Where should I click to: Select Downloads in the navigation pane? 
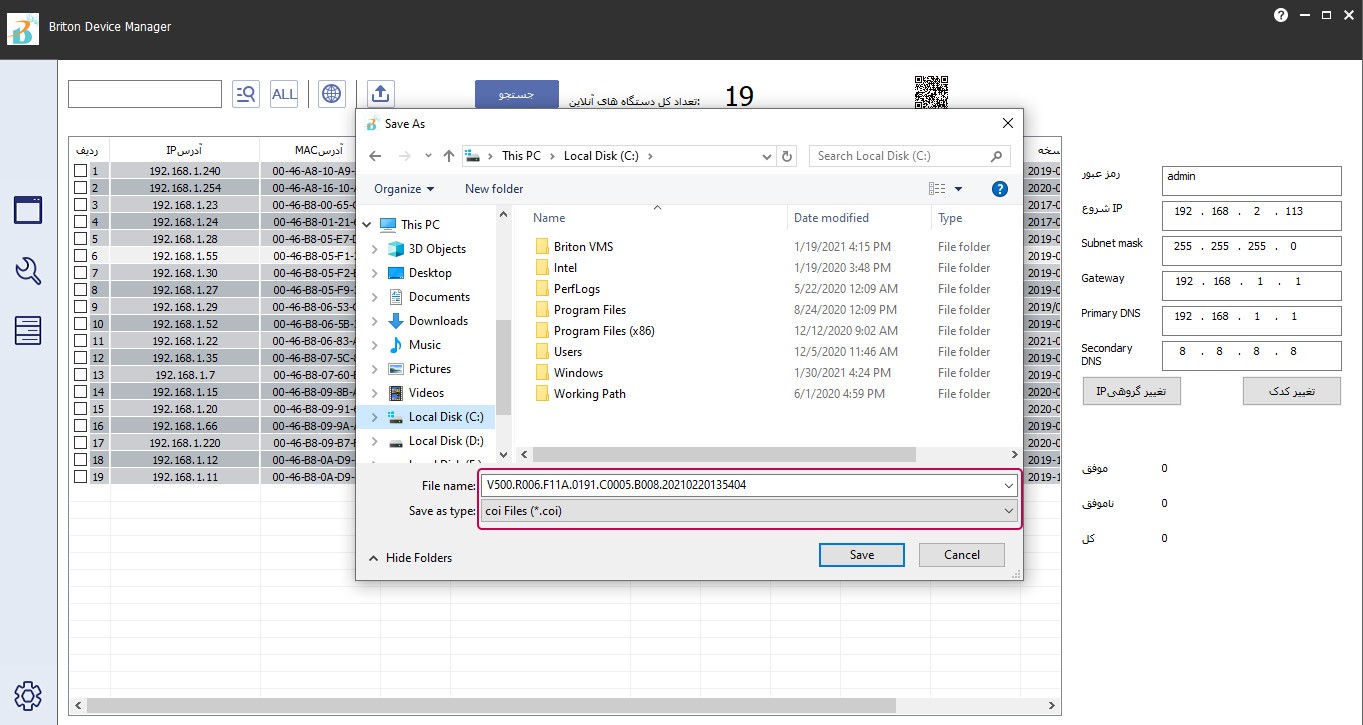click(x=438, y=321)
